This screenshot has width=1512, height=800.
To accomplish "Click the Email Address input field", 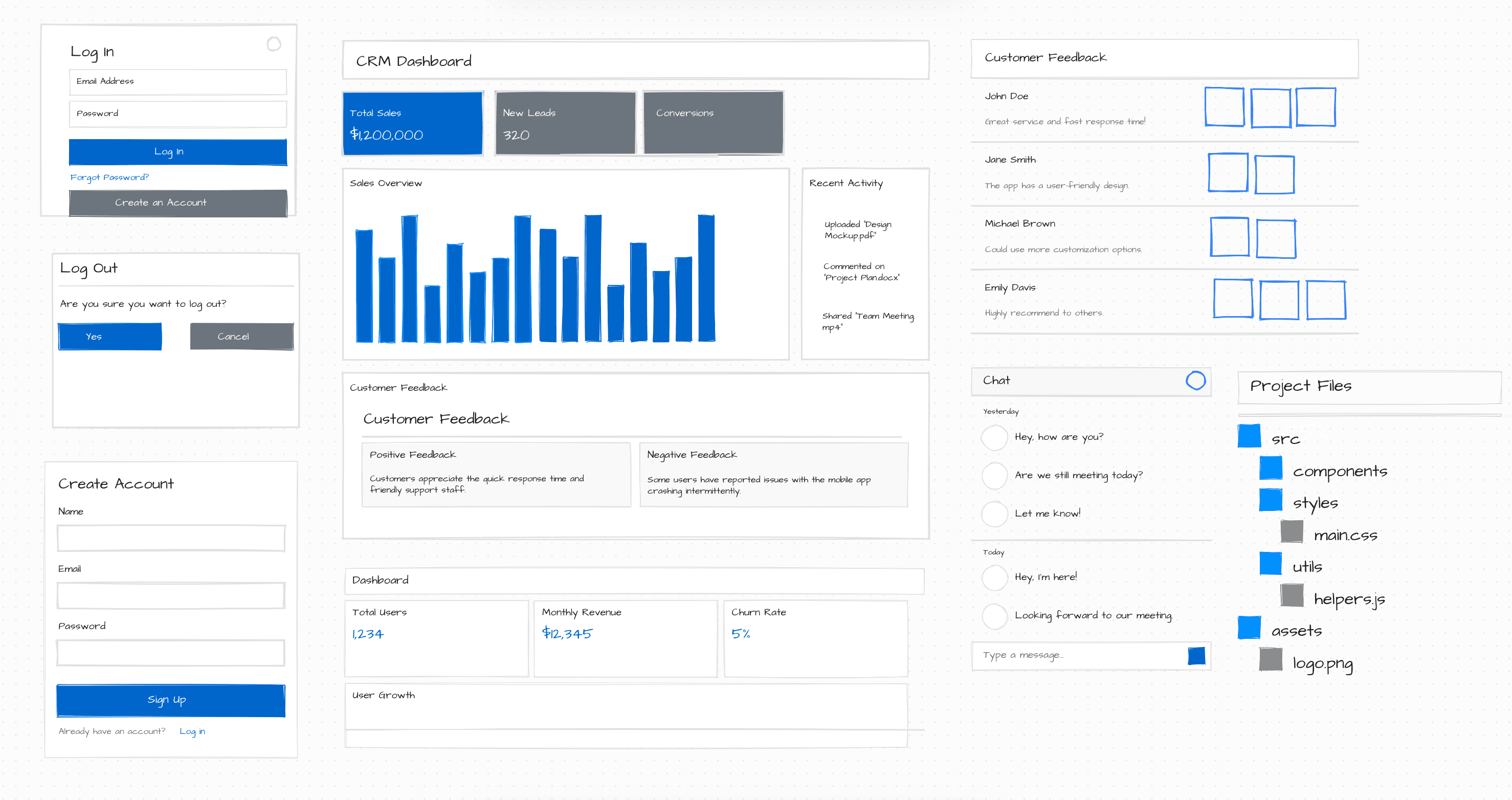I will pos(178,81).
